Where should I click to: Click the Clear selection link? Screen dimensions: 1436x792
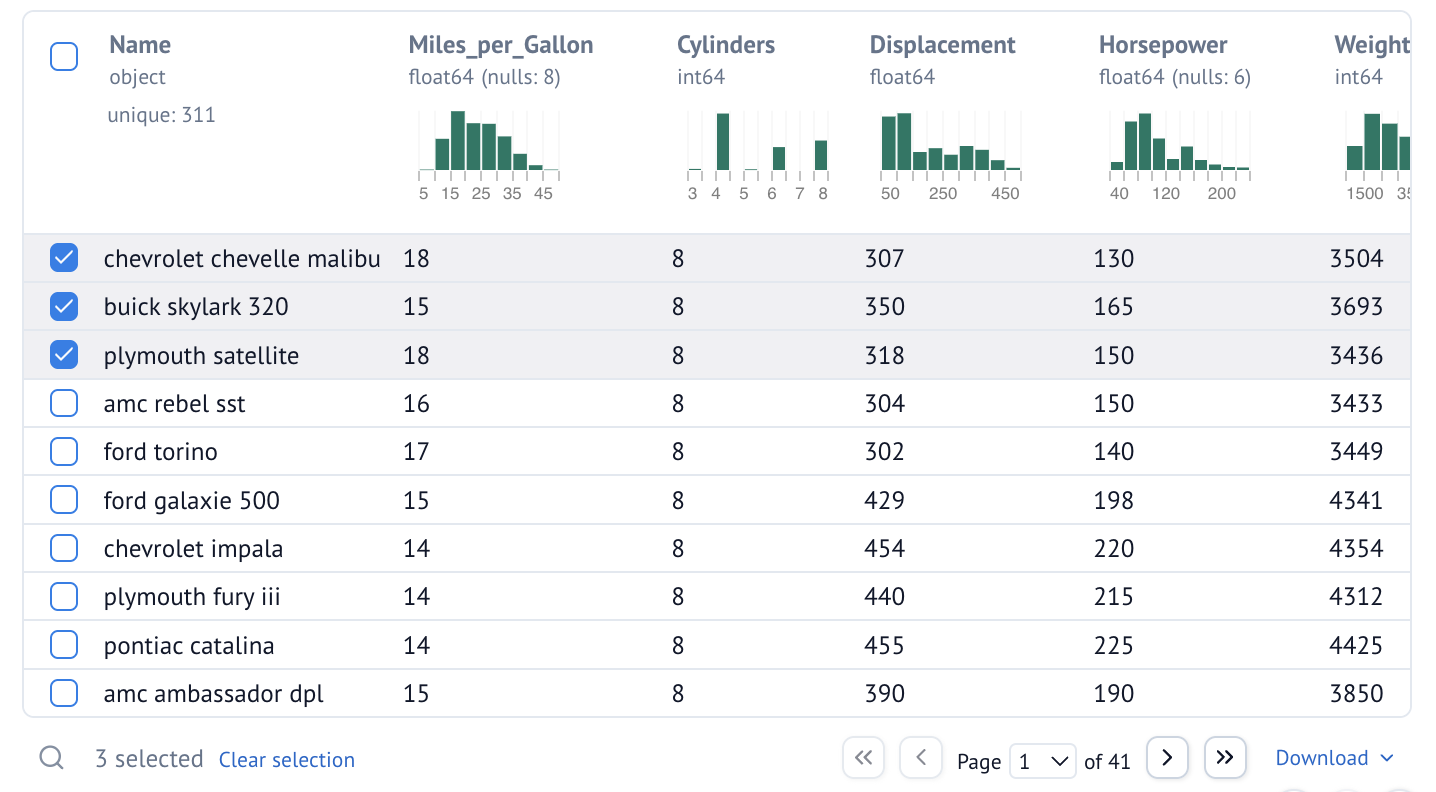click(x=287, y=760)
